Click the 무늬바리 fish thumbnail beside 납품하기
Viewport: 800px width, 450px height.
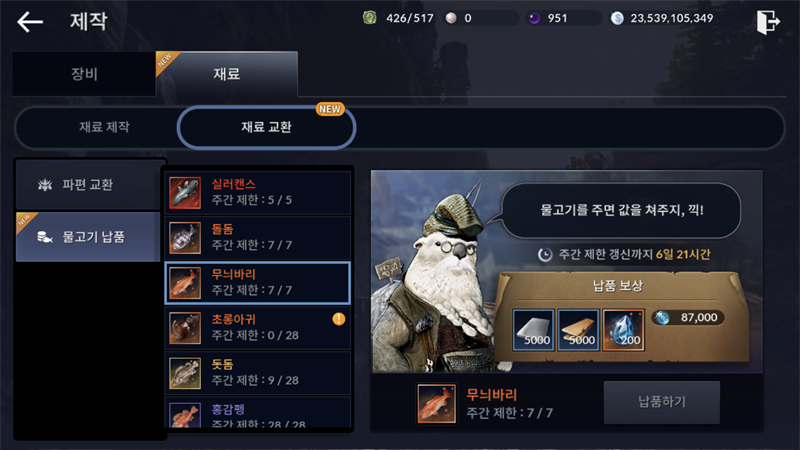(x=436, y=404)
